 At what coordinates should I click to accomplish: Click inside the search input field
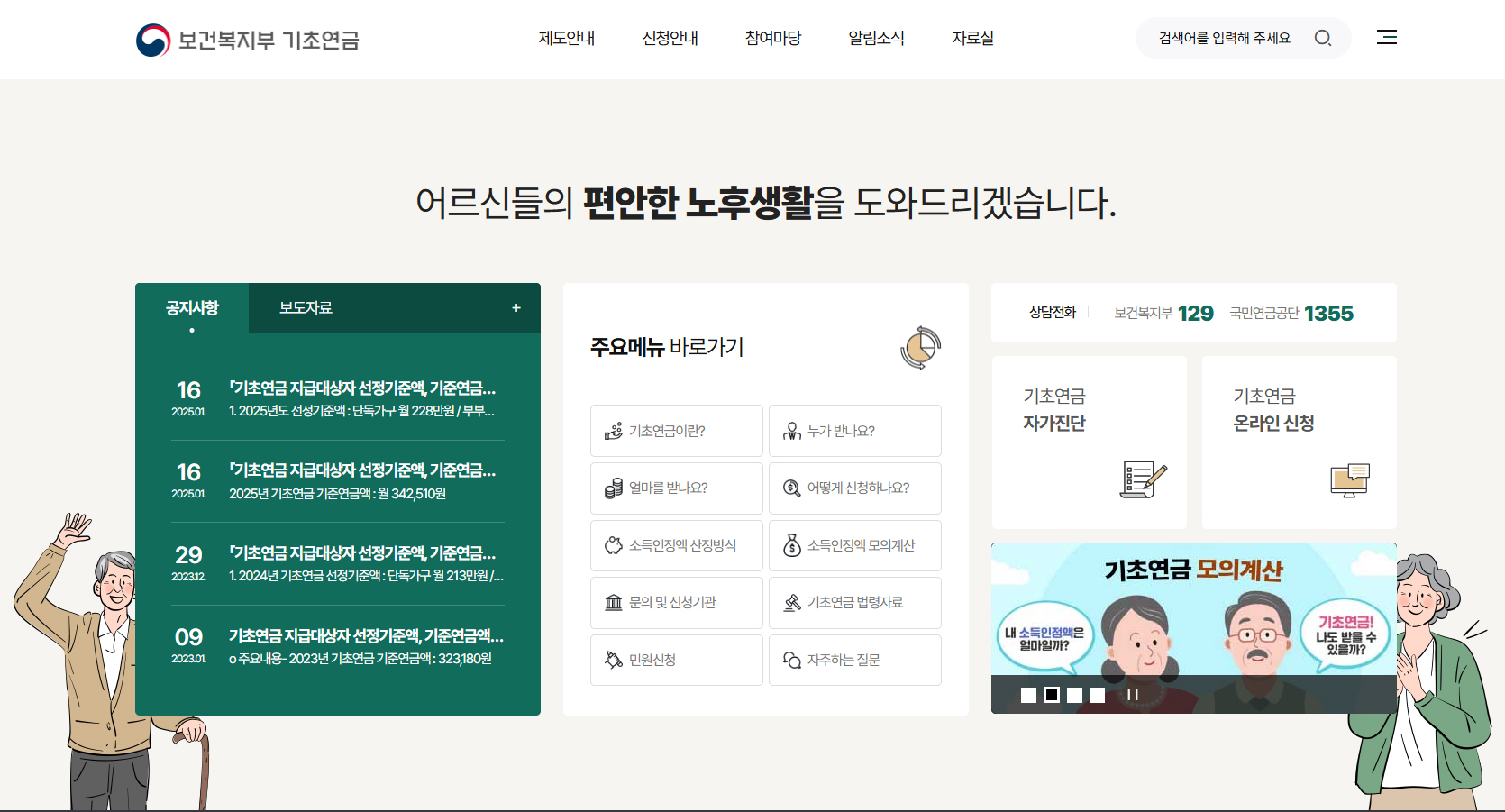[x=1226, y=38]
